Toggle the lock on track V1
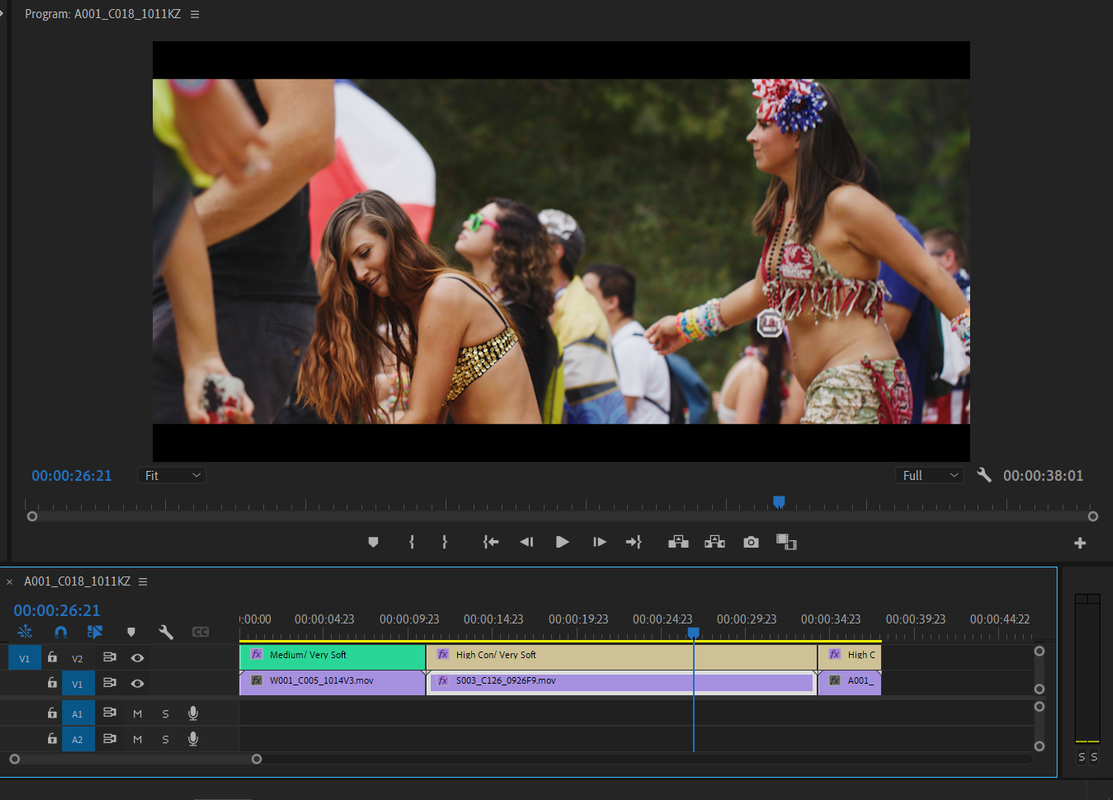 52,683
